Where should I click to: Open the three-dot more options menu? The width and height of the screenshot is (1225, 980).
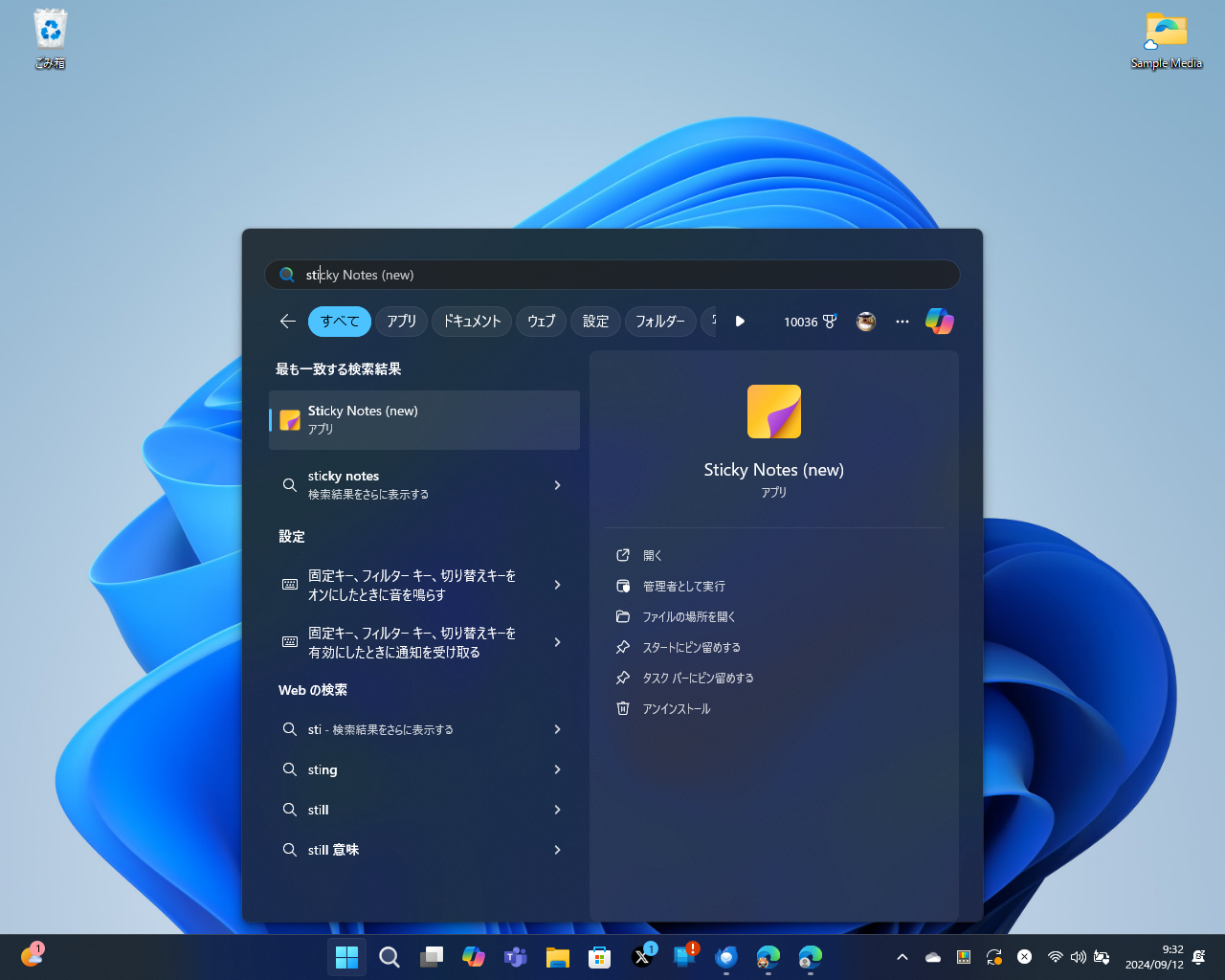pyautogui.click(x=902, y=322)
